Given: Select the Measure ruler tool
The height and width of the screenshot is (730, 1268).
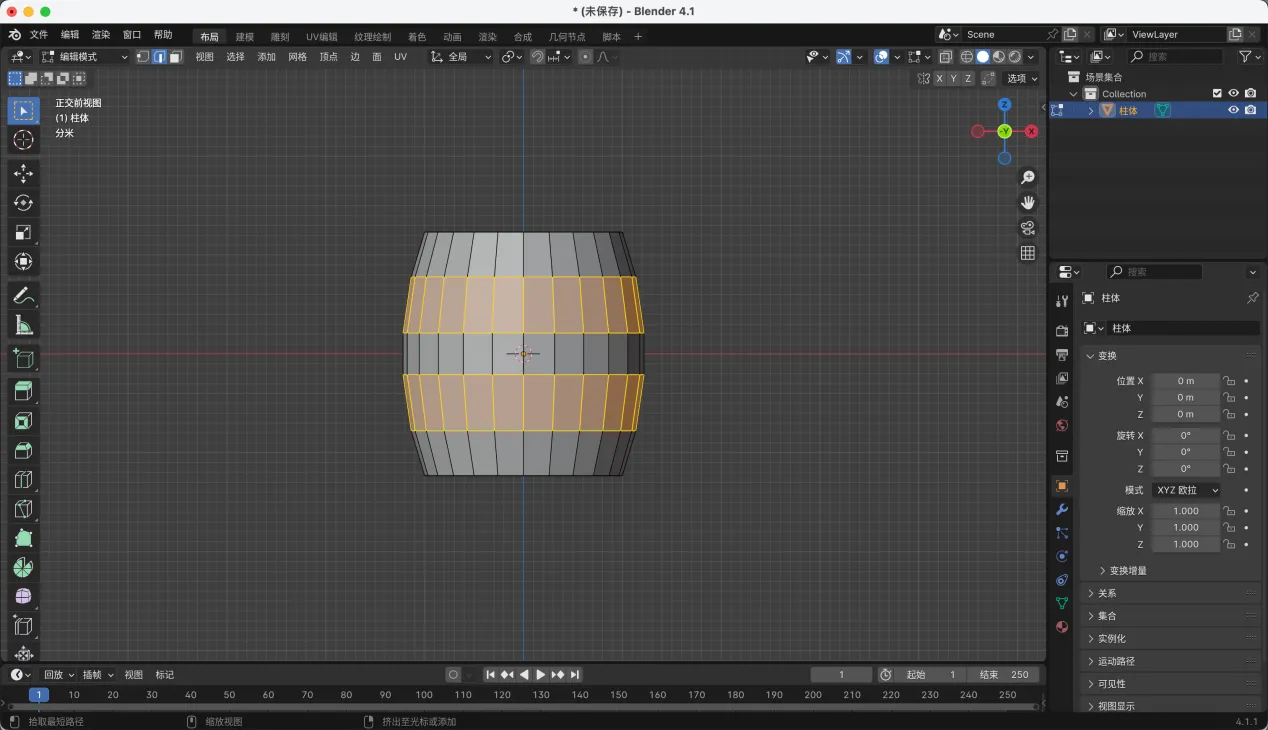Looking at the screenshot, I should tap(23, 325).
